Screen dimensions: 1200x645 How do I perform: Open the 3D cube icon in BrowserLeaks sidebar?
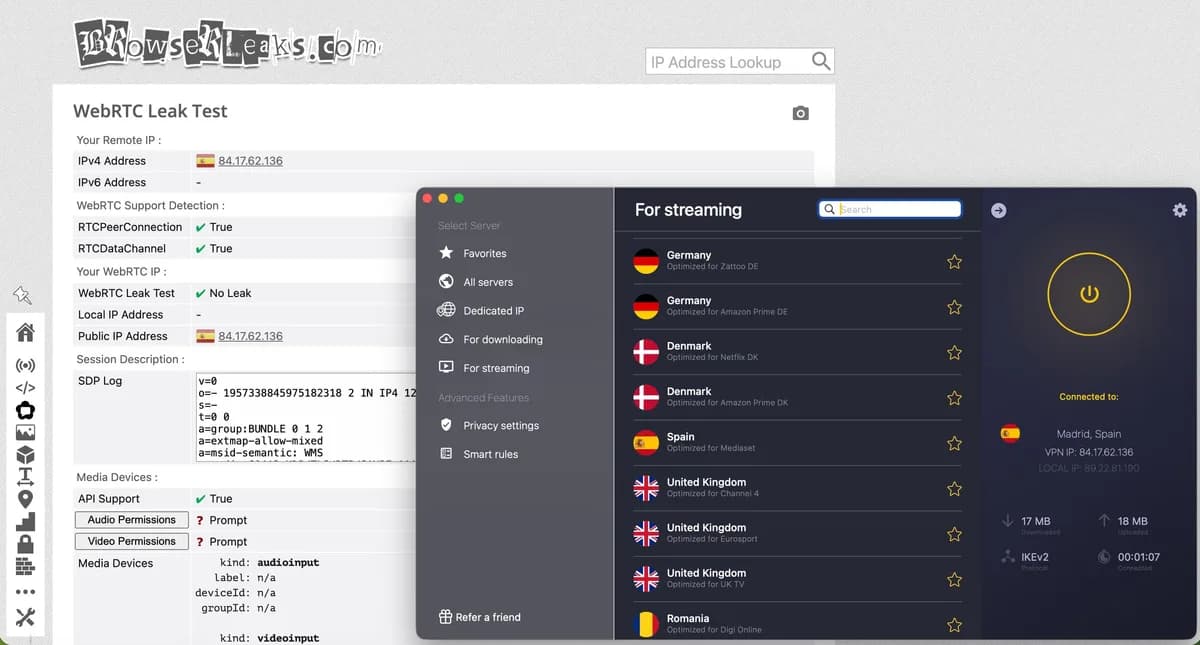(x=25, y=454)
